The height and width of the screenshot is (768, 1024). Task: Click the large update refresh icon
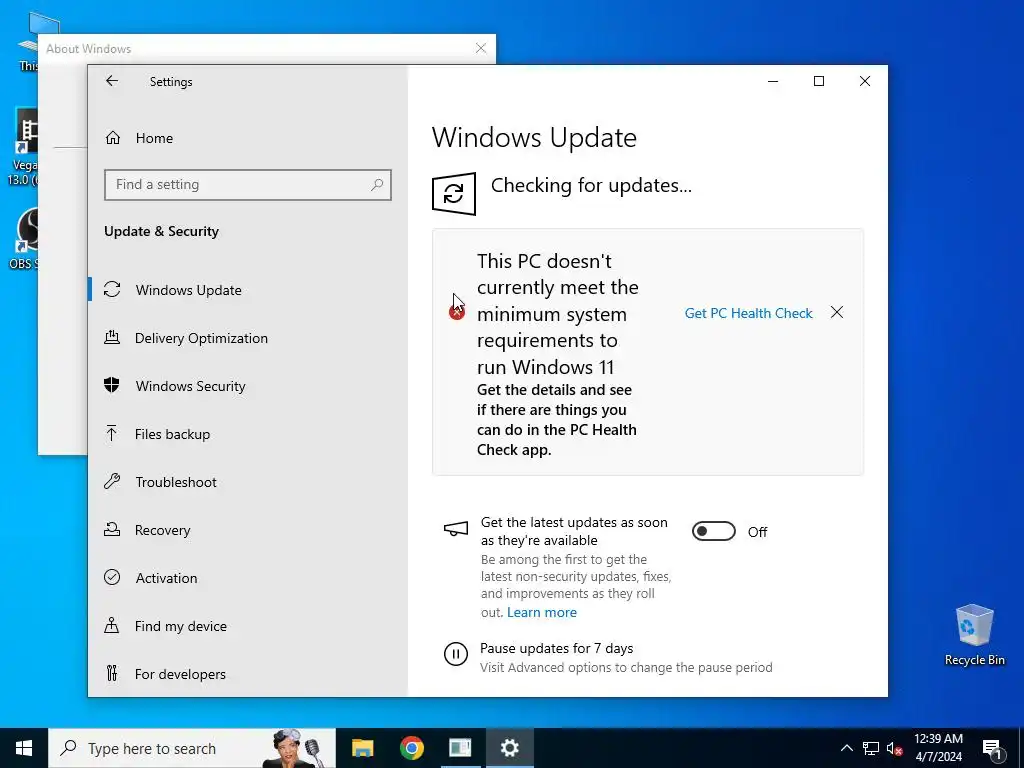[x=454, y=193]
